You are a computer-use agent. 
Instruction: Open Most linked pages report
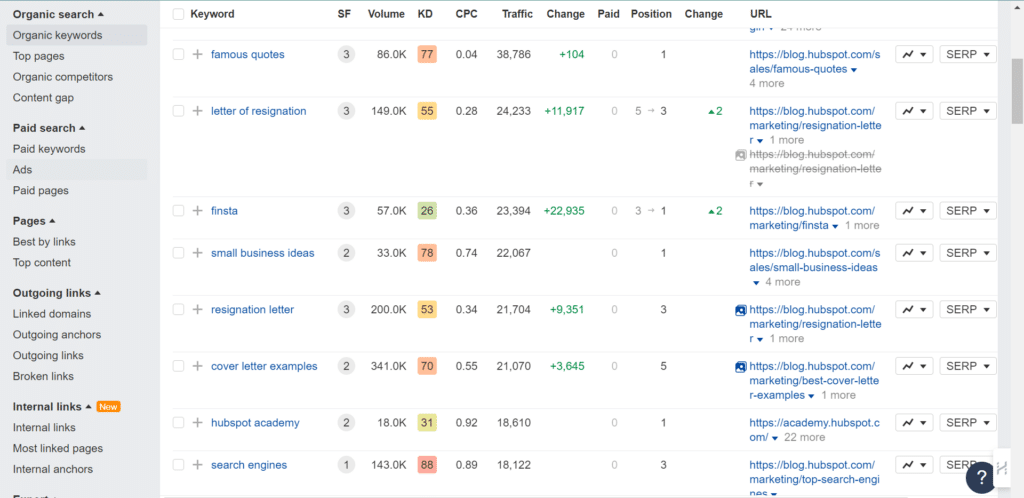pos(60,448)
